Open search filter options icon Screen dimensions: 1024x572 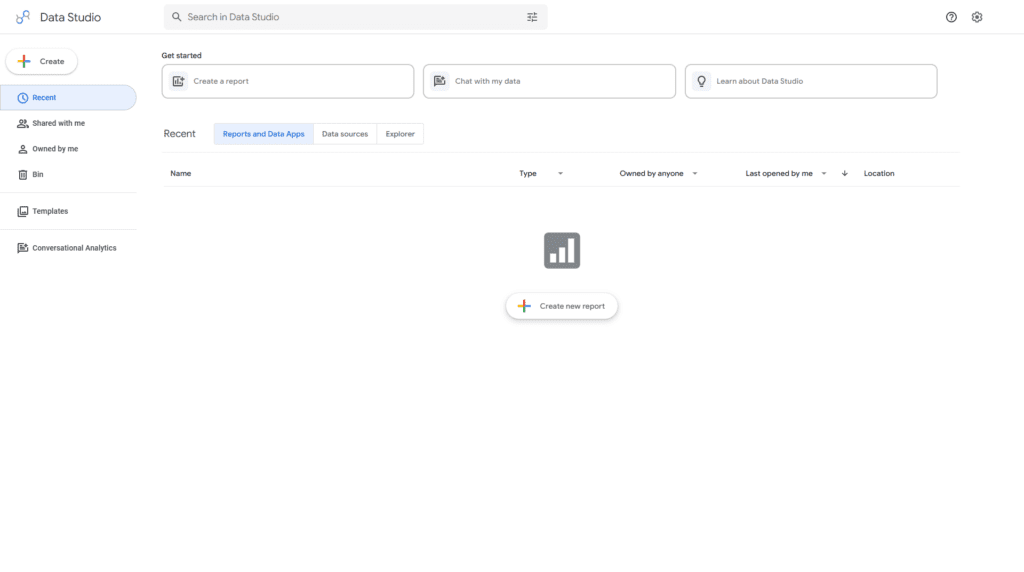tap(532, 17)
